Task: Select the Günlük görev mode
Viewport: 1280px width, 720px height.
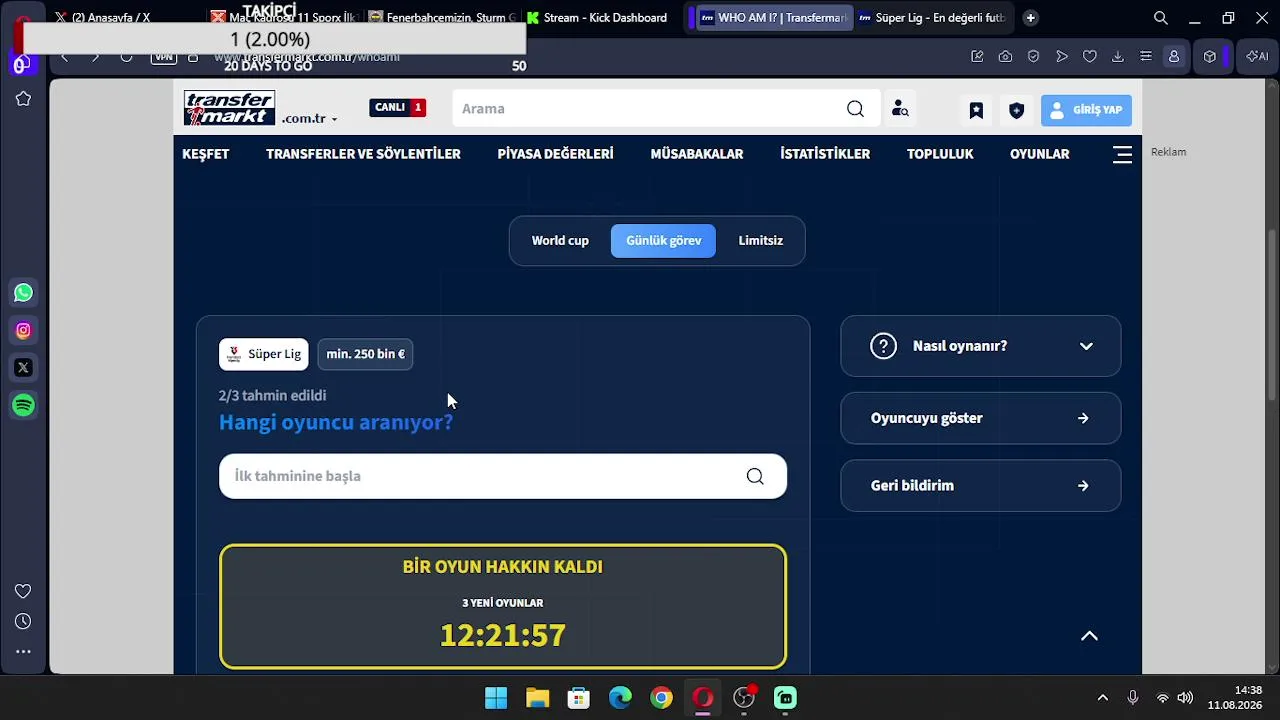Action: pos(664,241)
